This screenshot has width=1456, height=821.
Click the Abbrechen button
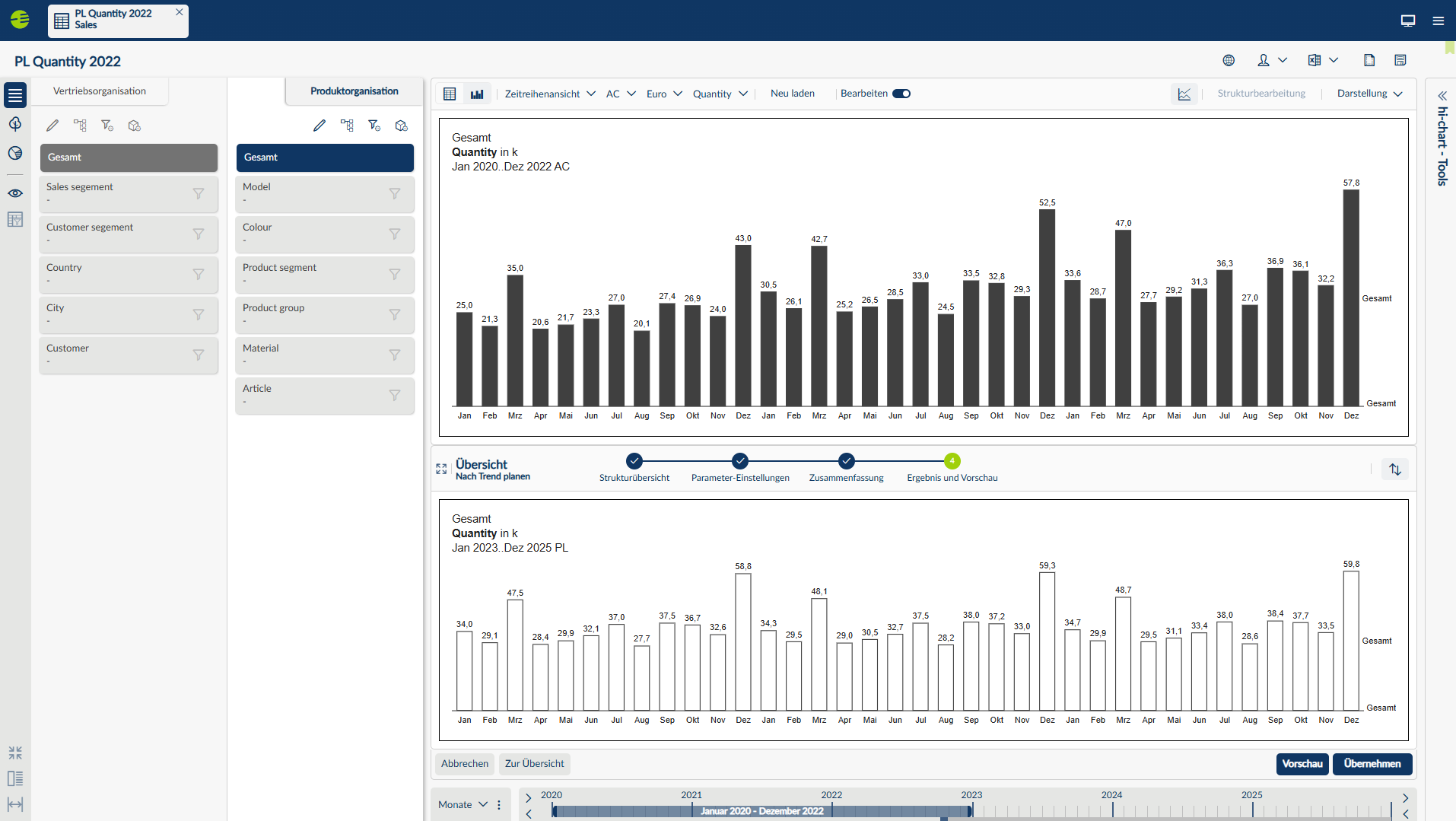click(465, 764)
